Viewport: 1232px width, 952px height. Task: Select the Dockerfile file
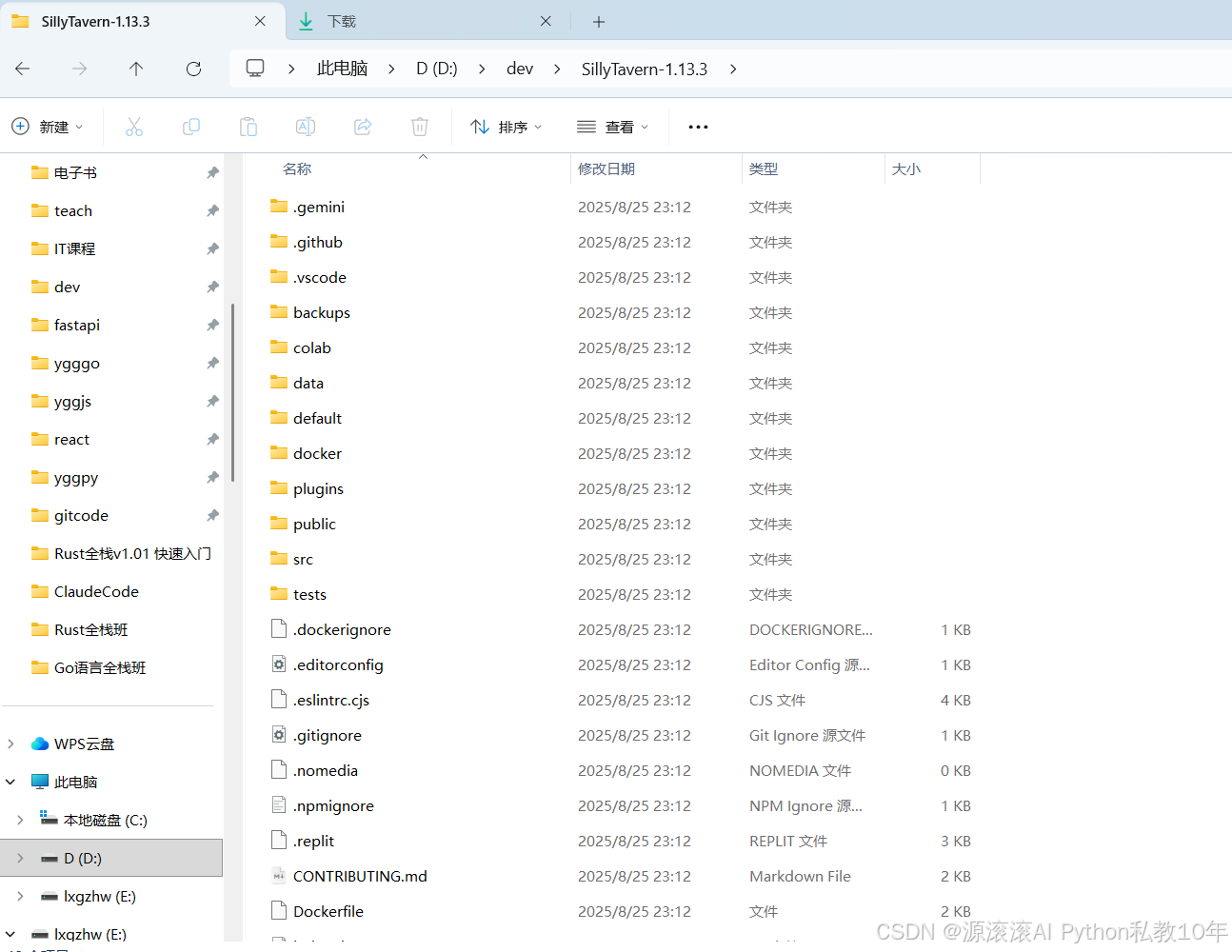[328, 911]
